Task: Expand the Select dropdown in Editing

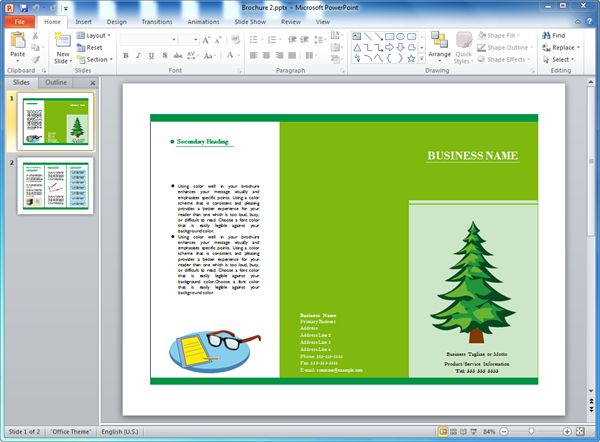Action: coord(560,59)
